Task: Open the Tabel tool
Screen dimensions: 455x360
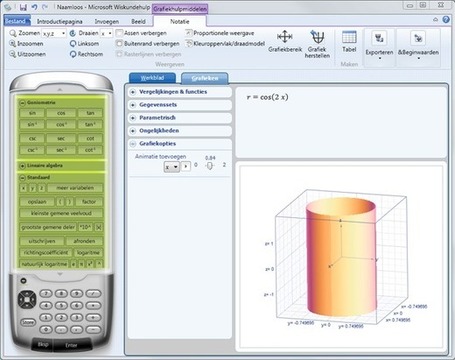Action: [349, 42]
